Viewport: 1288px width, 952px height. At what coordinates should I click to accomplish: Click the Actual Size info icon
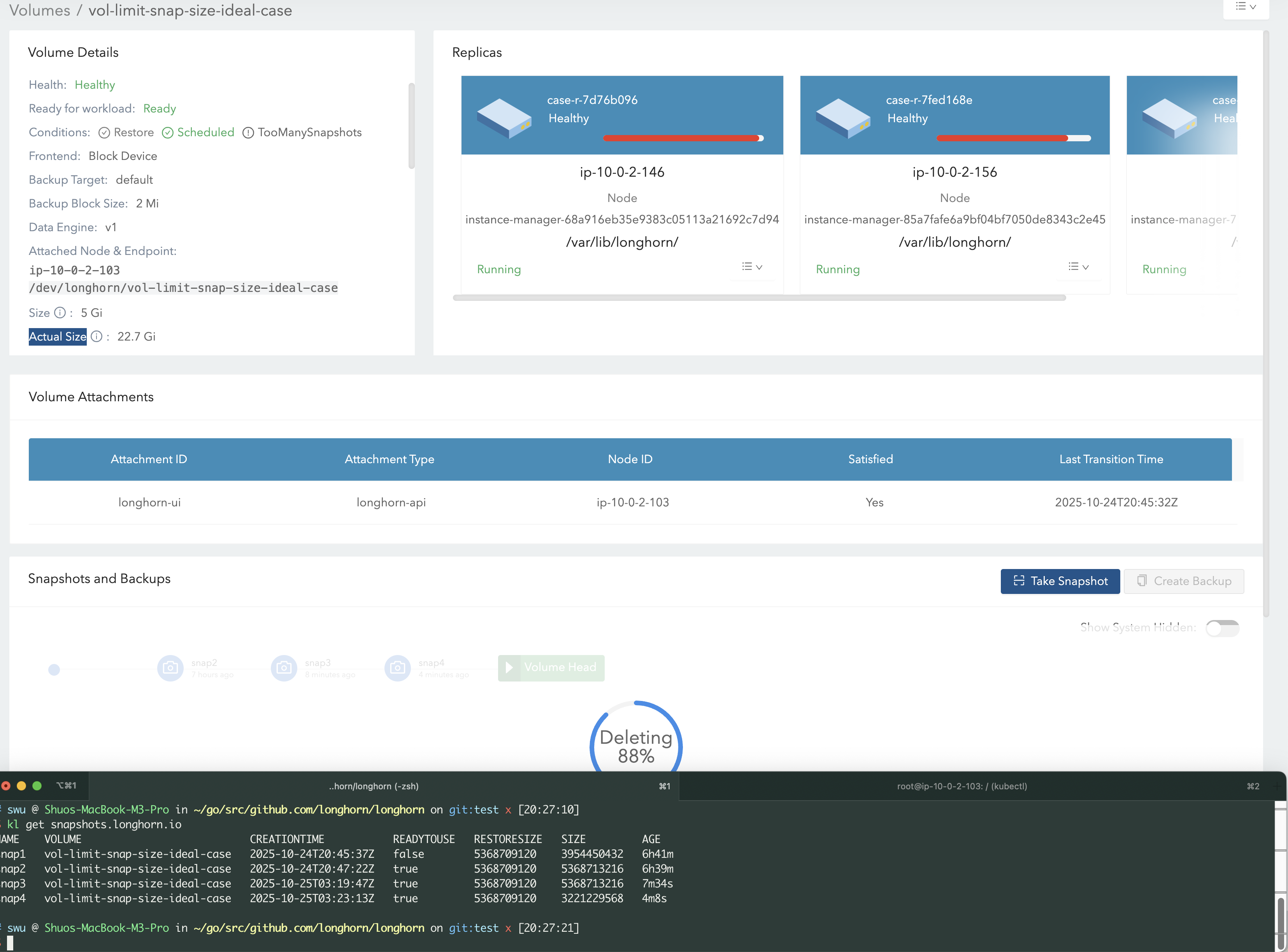(x=97, y=337)
